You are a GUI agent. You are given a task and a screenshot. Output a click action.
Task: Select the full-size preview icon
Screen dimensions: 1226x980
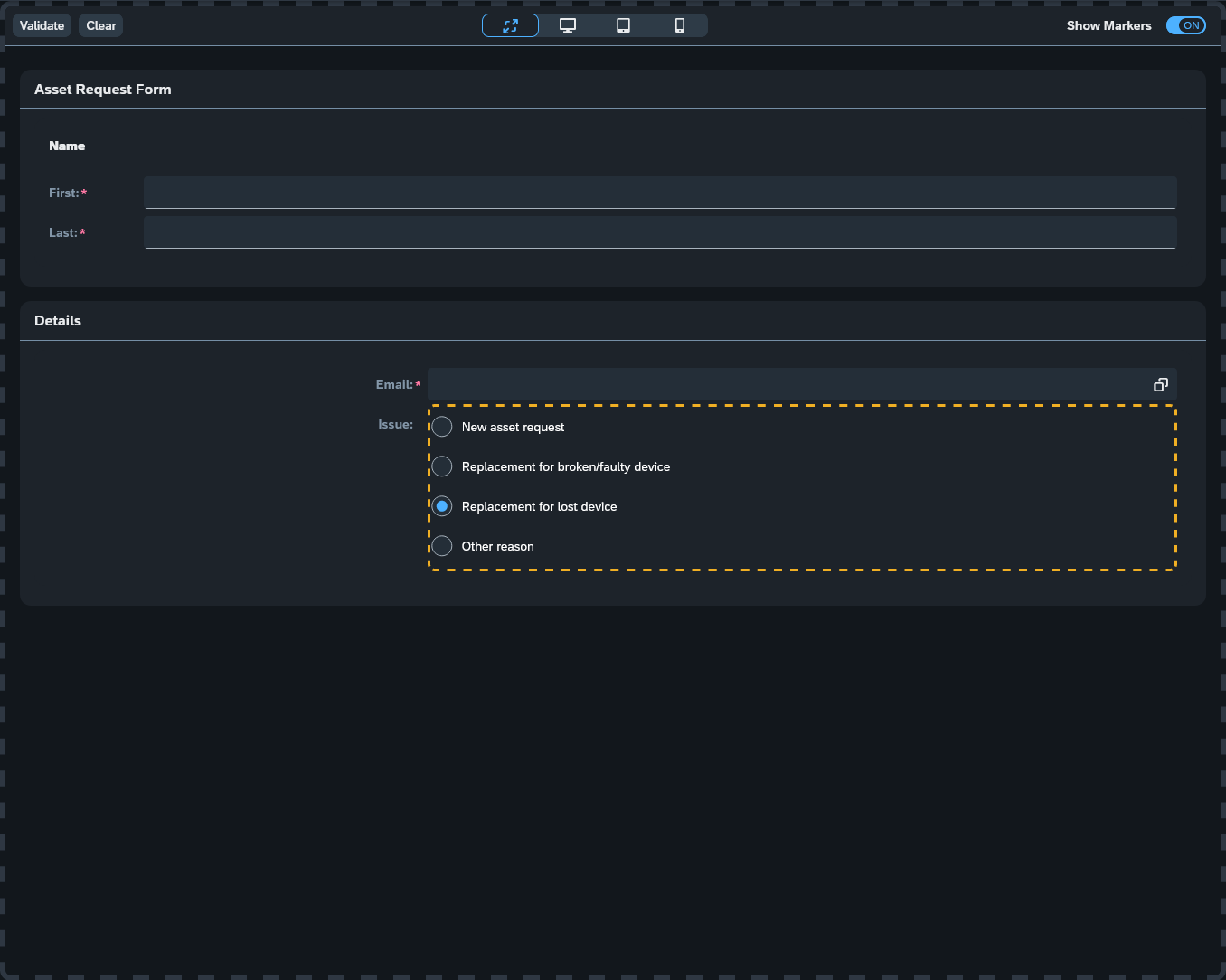[510, 24]
